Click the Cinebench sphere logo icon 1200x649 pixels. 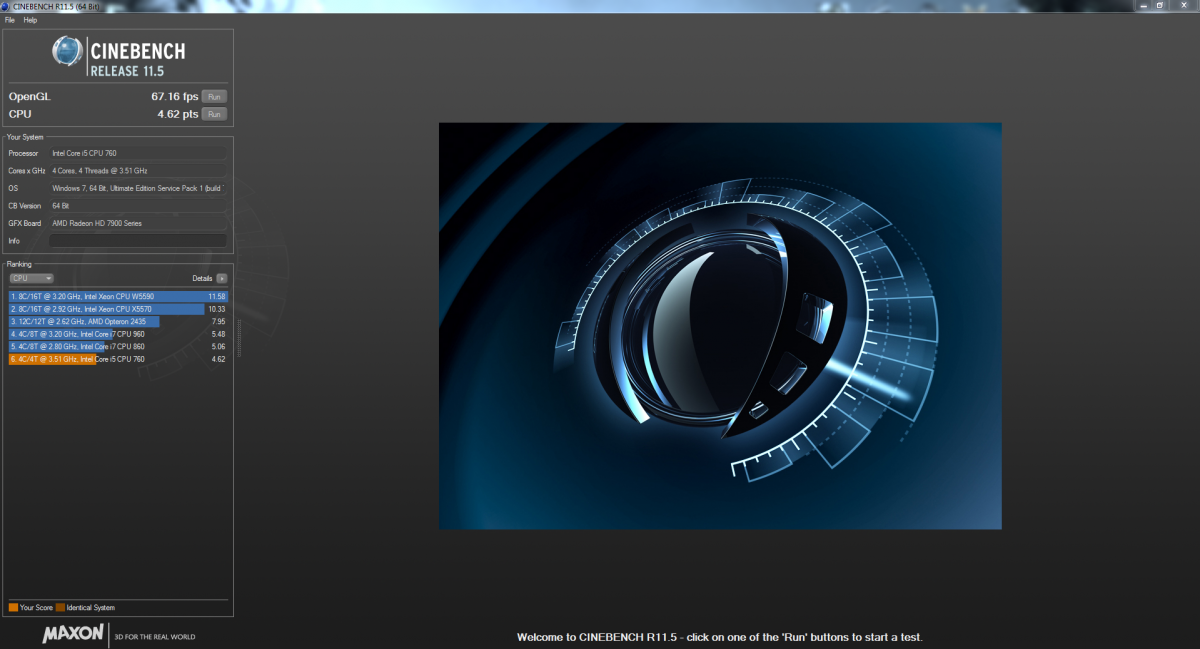coord(67,51)
